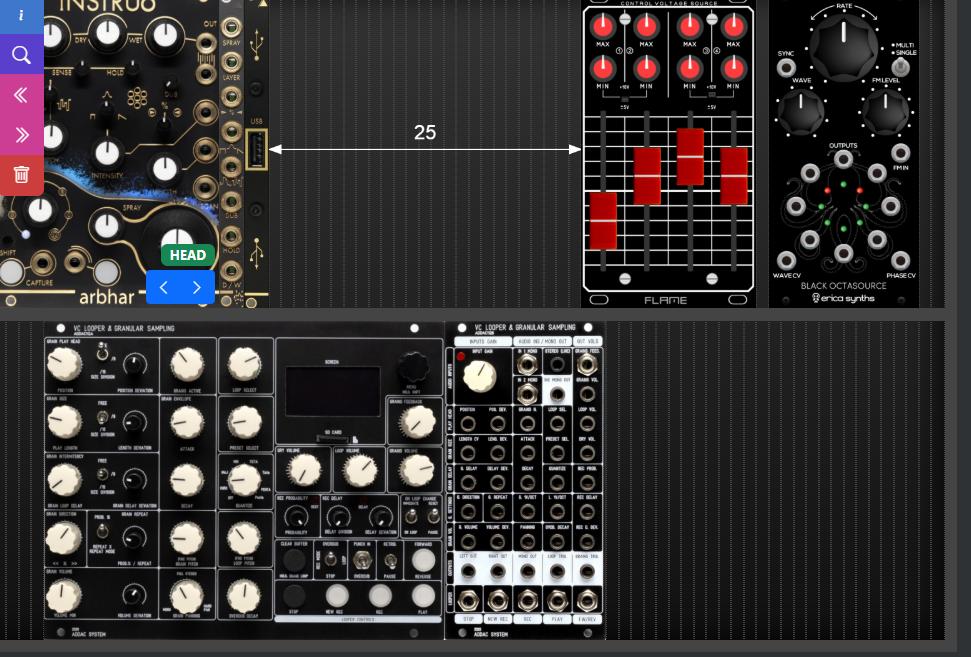Click the green HEAD label

pyautogui.click(x=188, y=255)
